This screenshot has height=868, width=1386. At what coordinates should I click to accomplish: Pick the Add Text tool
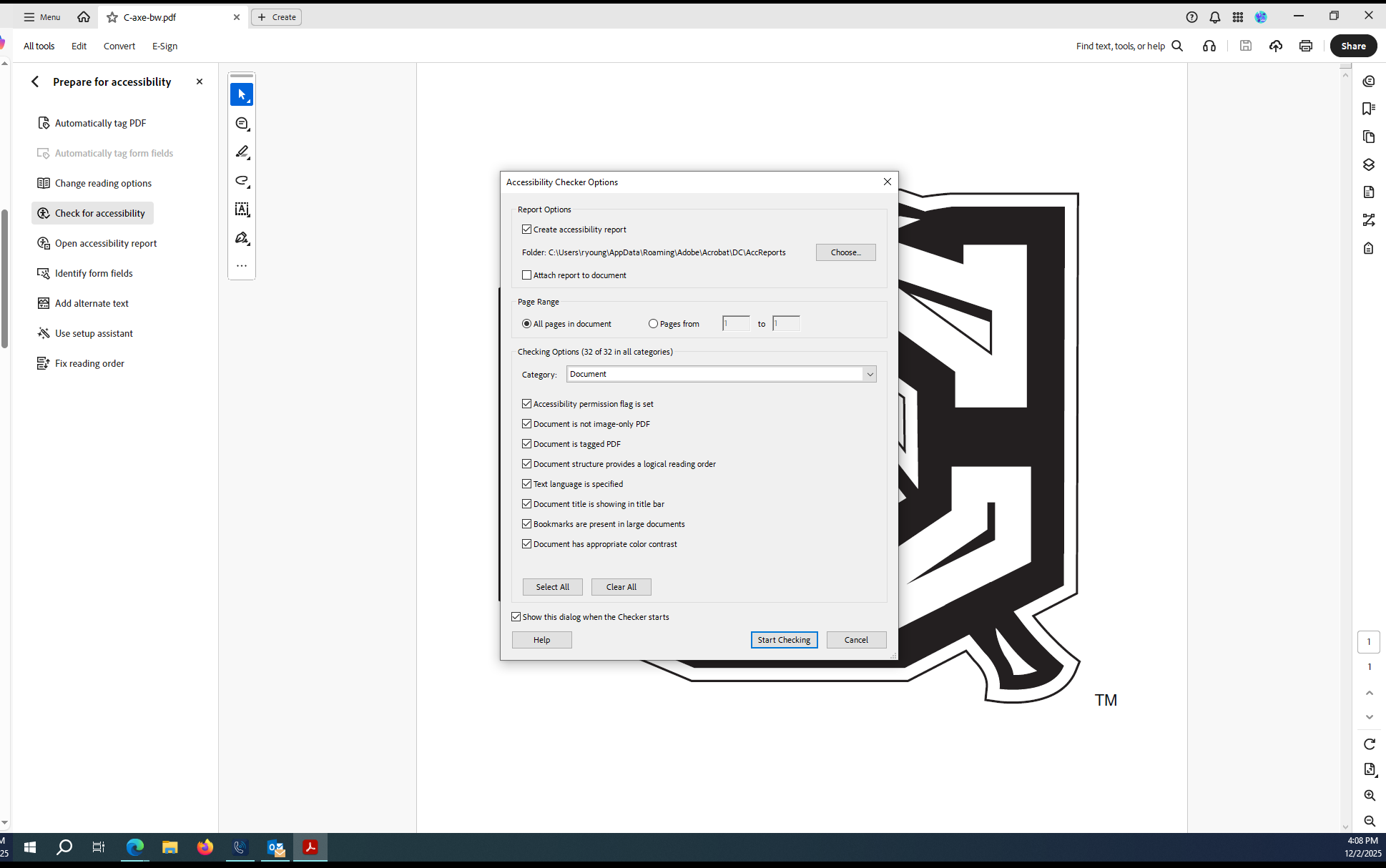[x=242, y=209]
